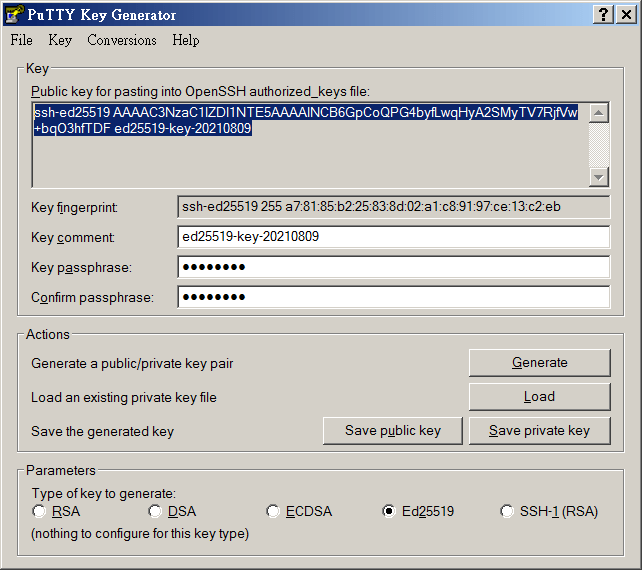Screen dimensions: 642x570
Task: Open the Key menu
Action: [60, 40]
